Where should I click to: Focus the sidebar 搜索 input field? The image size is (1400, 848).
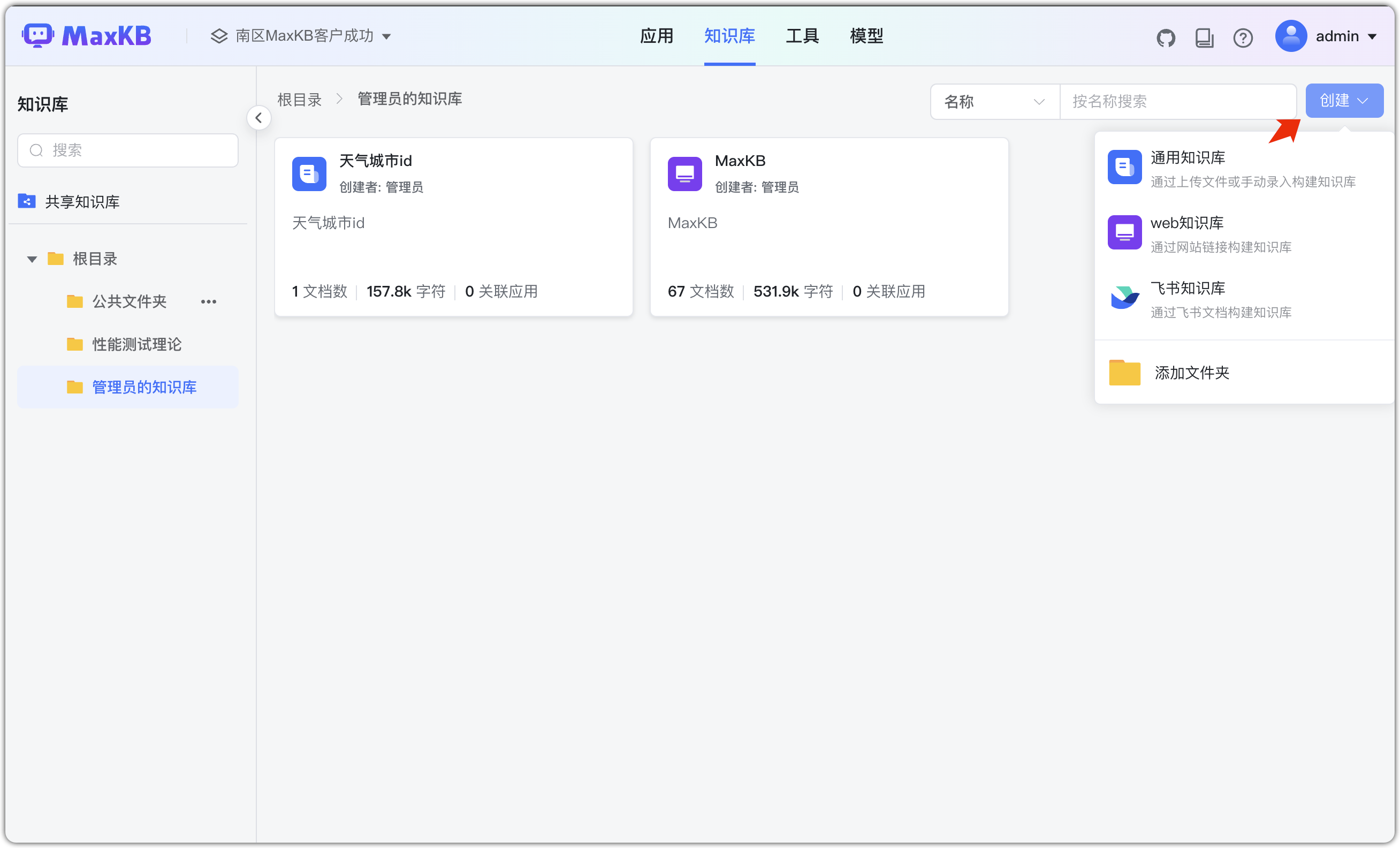(128, 150)
